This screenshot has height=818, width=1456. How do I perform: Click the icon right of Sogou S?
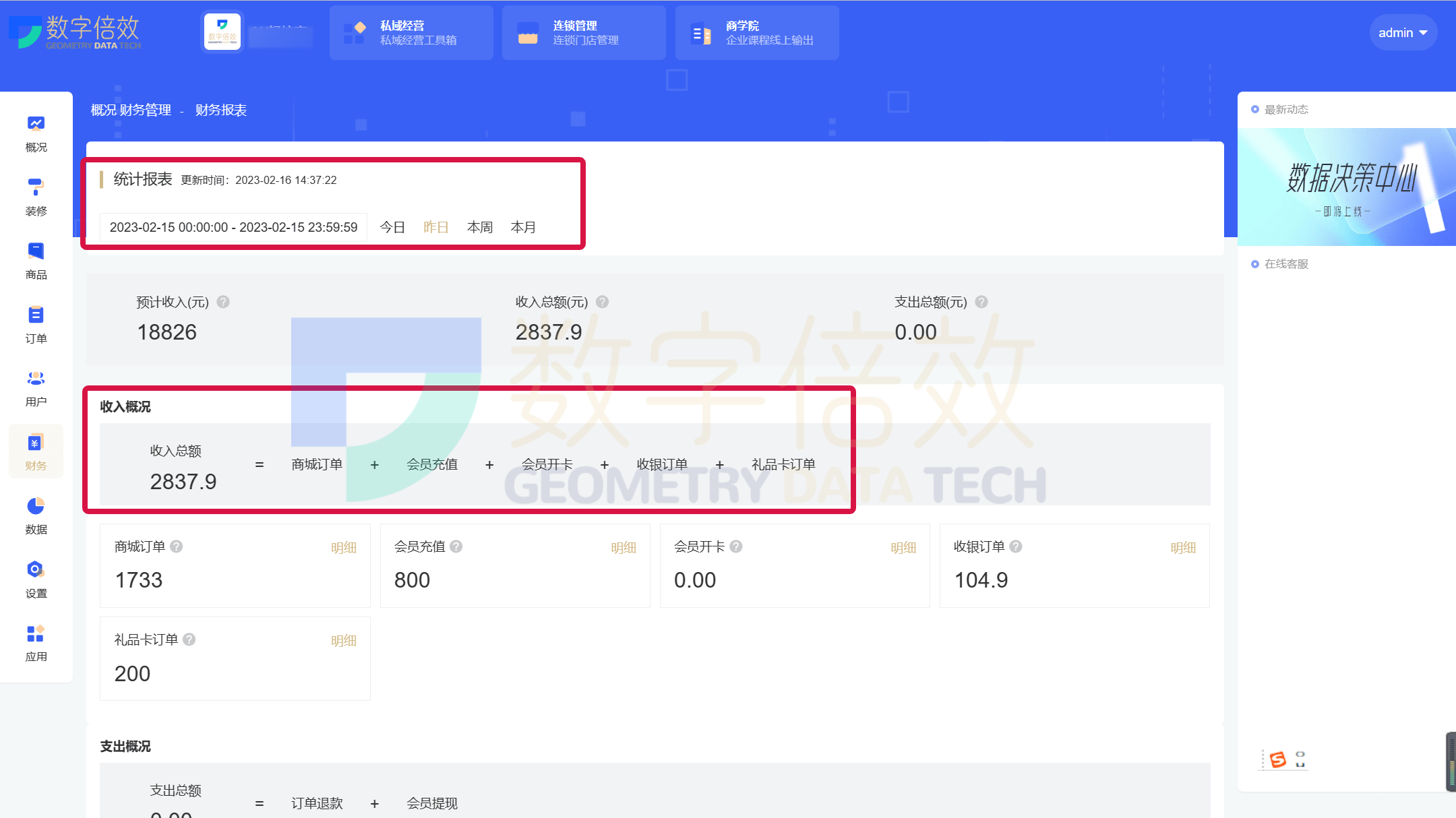[1300, 759]
